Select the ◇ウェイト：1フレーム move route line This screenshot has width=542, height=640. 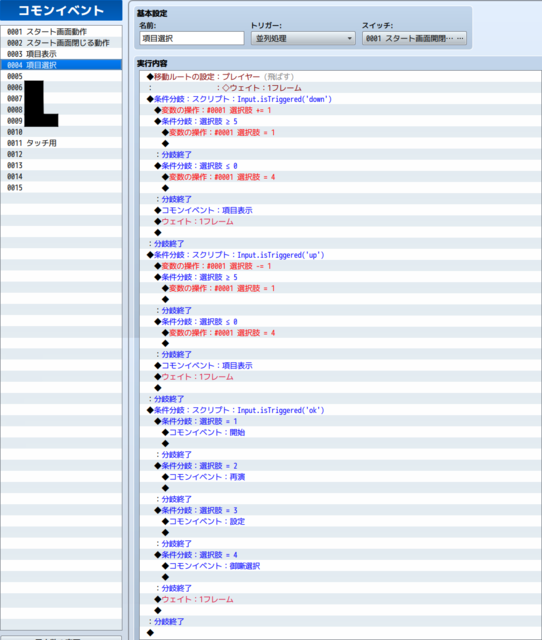point(340,88)
